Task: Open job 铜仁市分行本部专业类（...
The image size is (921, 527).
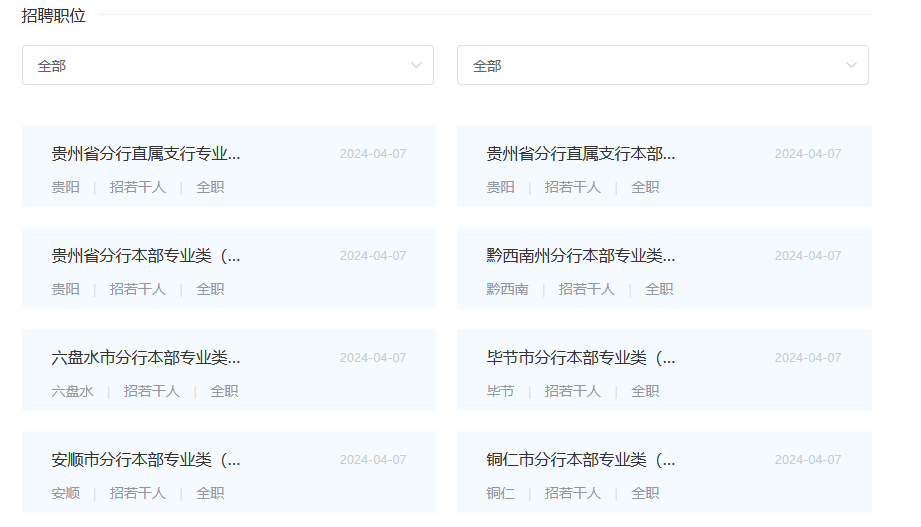Action: [x=580, y=460]
